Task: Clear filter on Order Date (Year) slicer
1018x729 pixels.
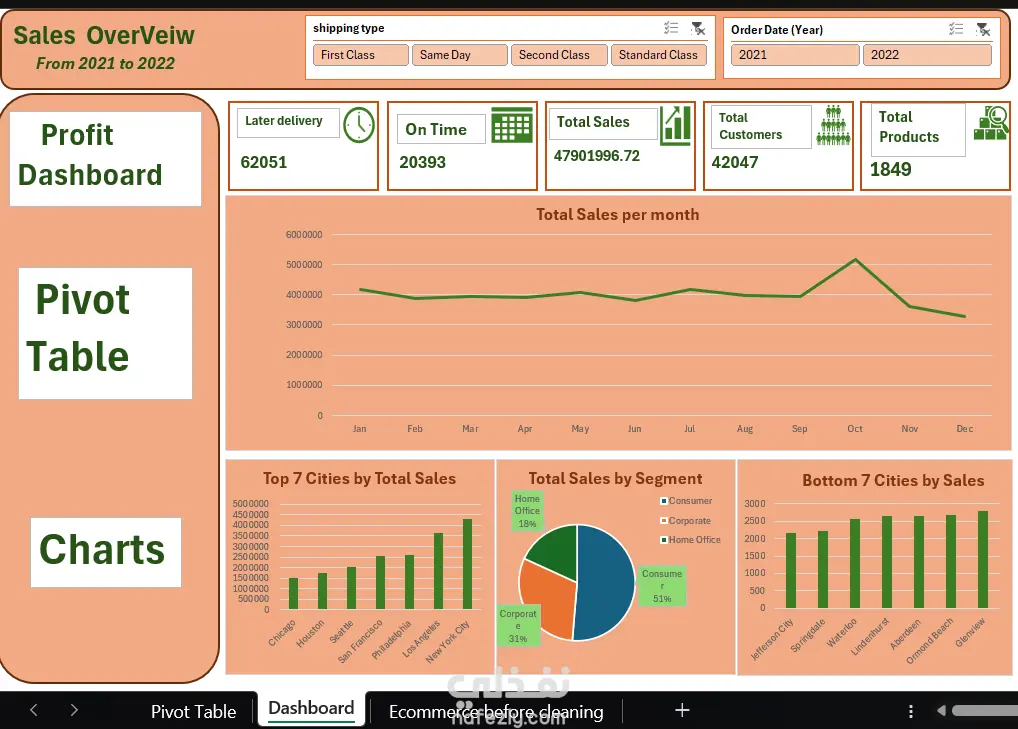Action: [983, 29]
